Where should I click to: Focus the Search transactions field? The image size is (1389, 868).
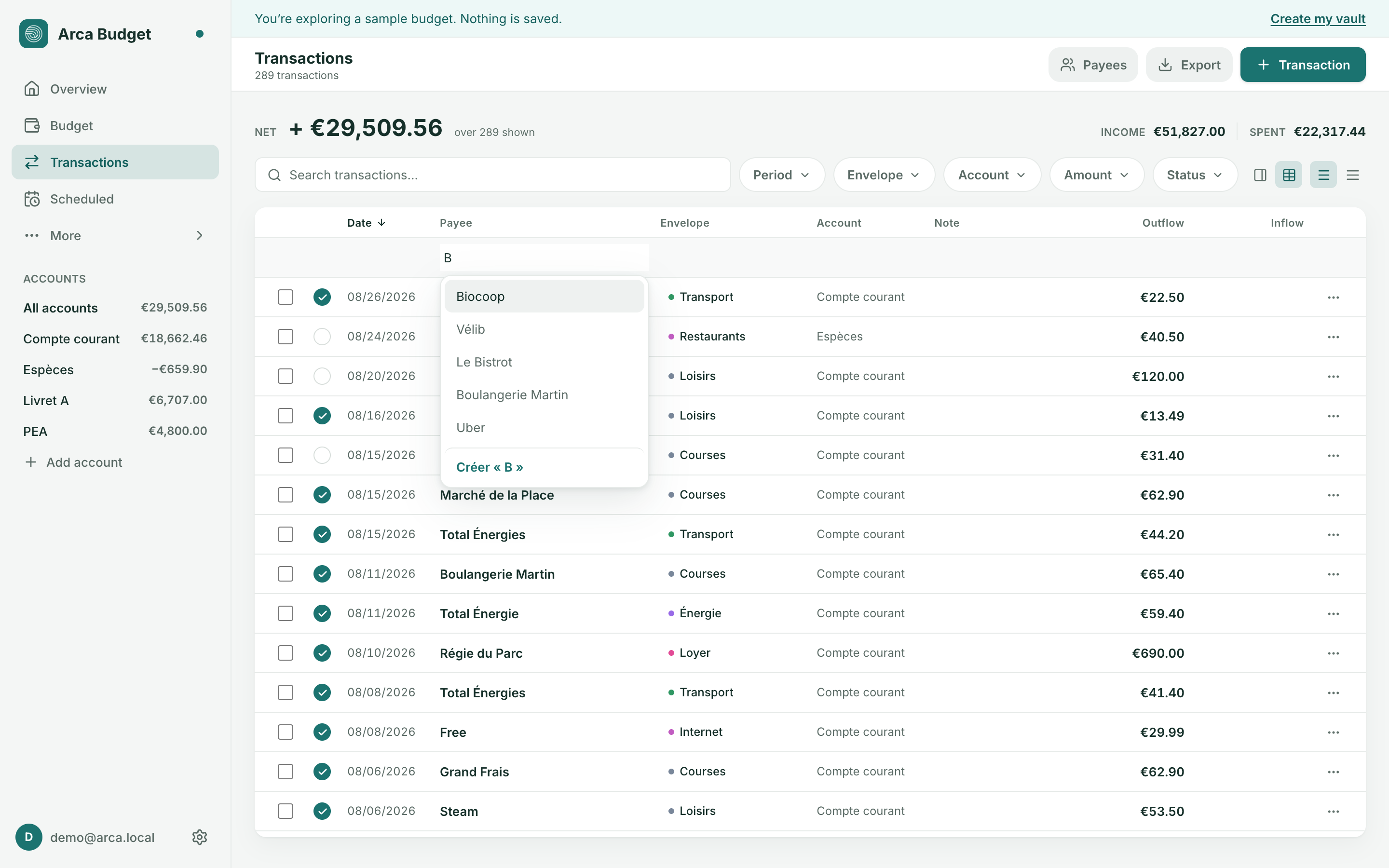492,175
